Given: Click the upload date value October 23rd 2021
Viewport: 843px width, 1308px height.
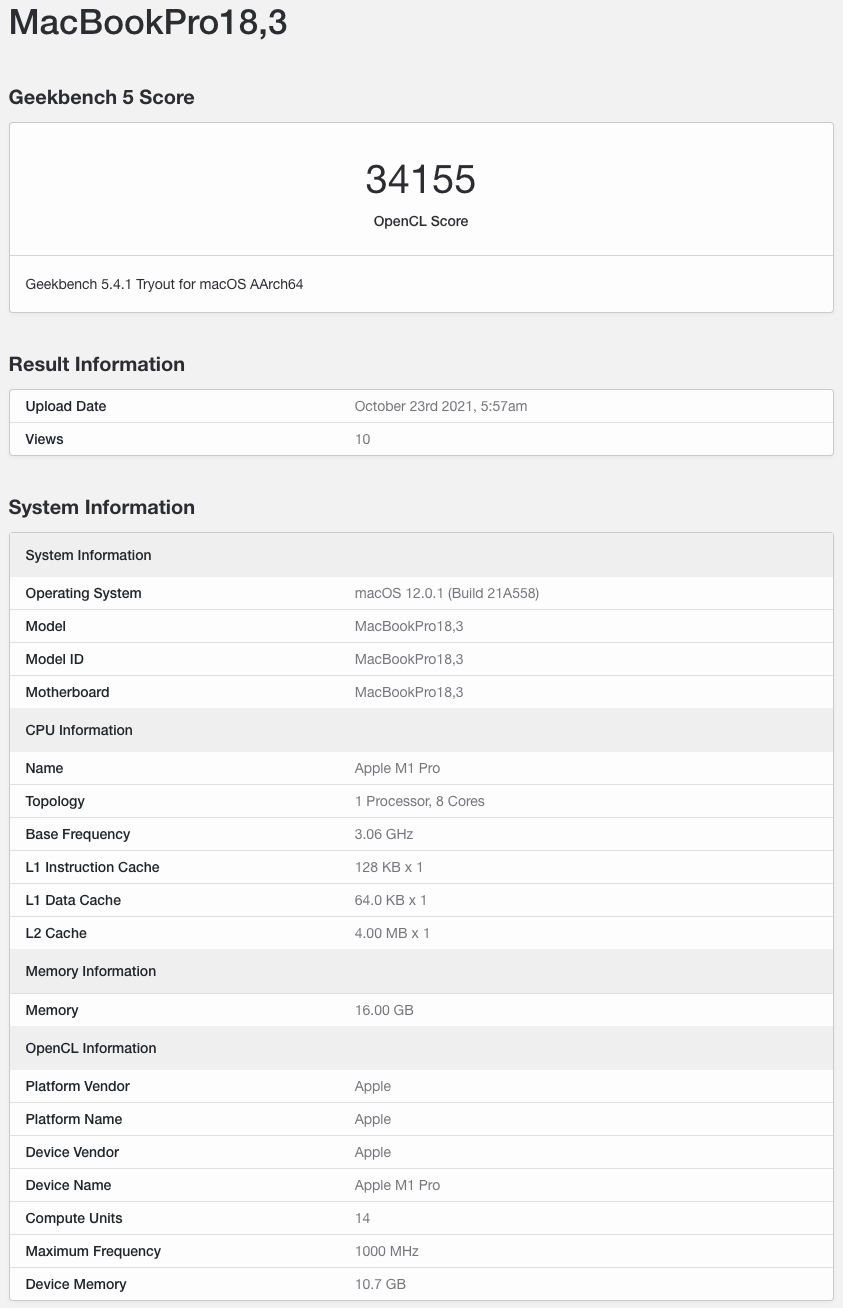Looking at the screenshot, I should [440, 406].
